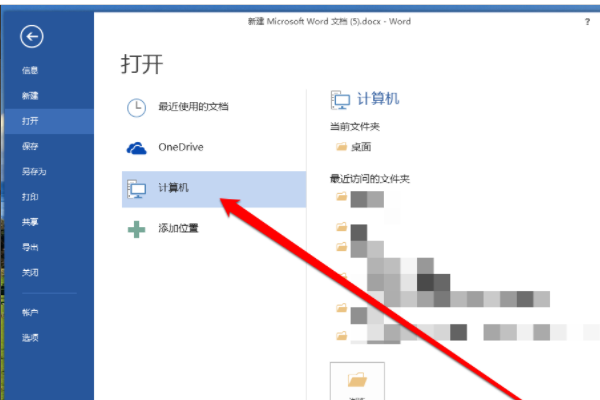This screenshot has height=400, width=600.
Task: Select 导出 in the sidebar
Action: coord(30,247)
